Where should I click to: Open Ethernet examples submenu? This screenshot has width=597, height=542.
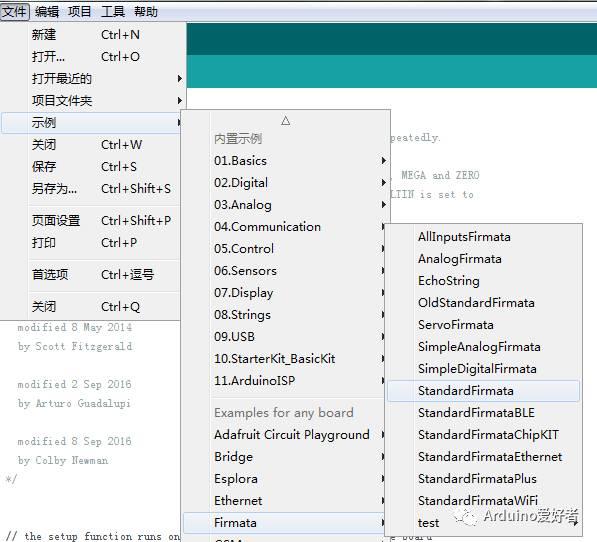click(284, 501)
